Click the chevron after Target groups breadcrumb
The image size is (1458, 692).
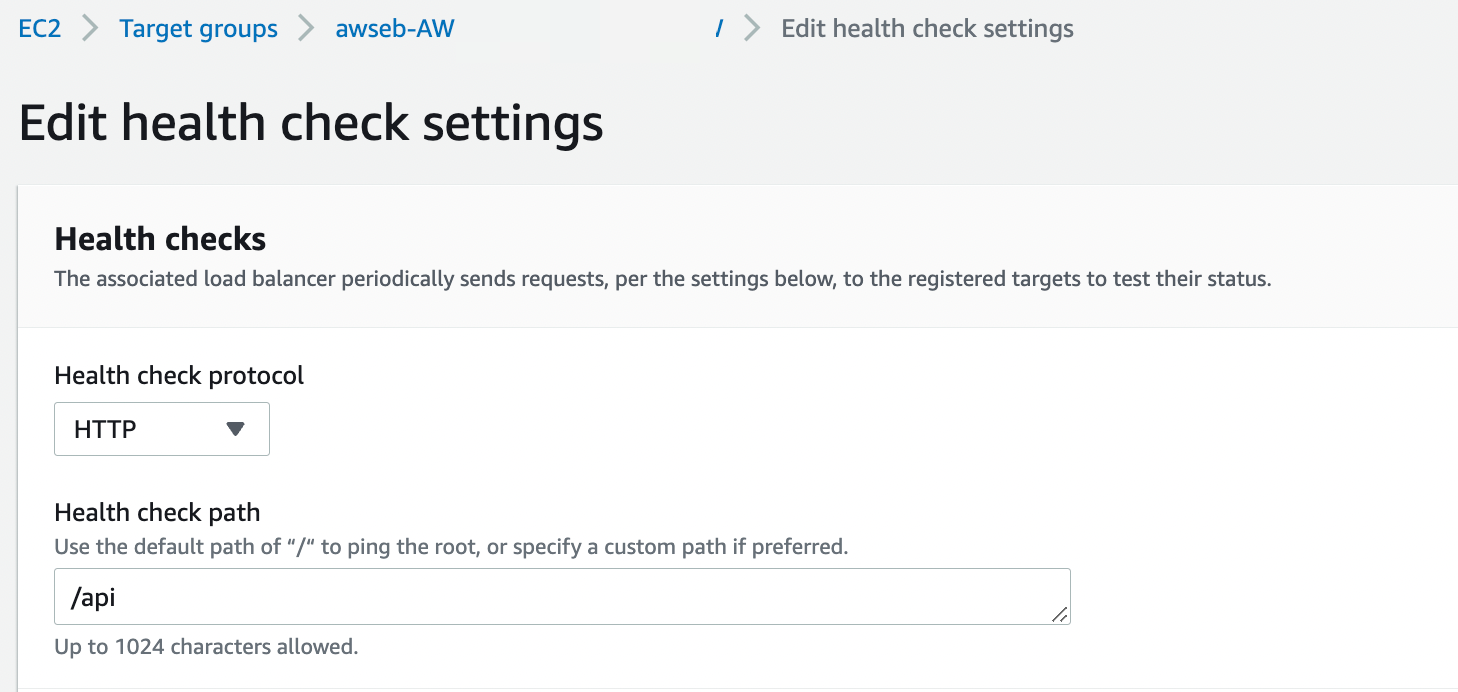pyautogui.click(x=306, y=29)
